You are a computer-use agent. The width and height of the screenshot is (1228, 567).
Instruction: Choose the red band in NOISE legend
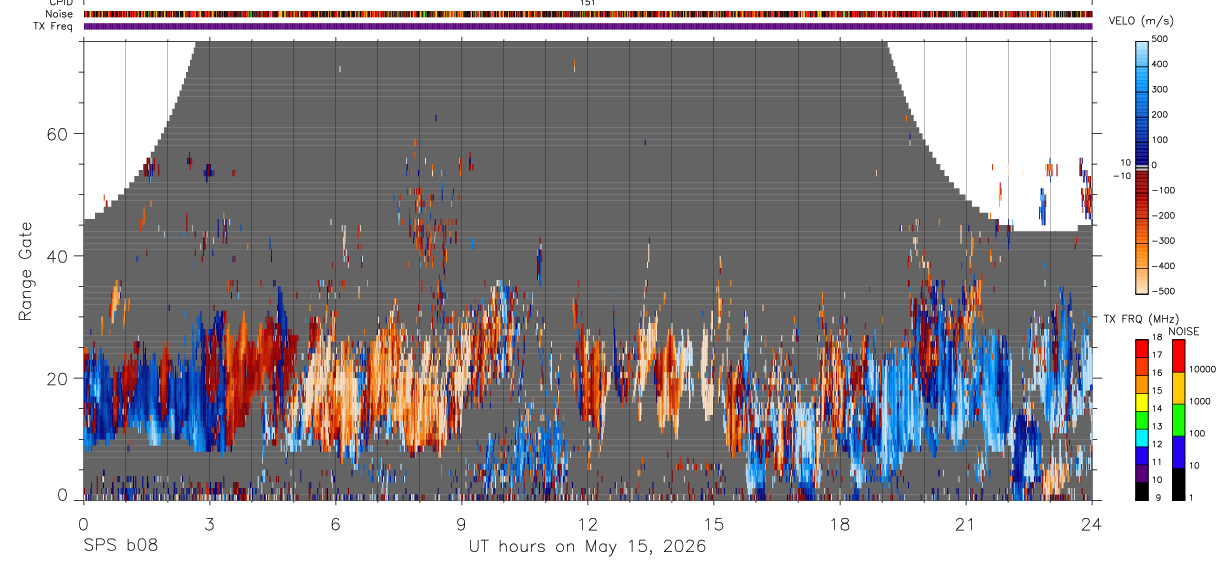tap(1179, 356)
